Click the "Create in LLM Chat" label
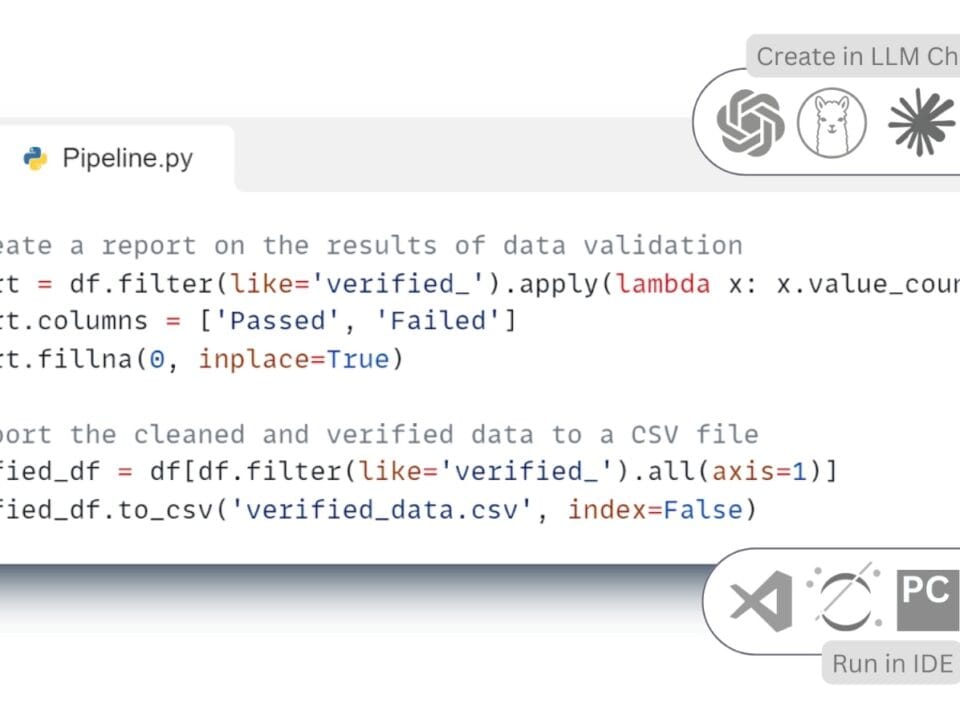The width and height of the screenshot is (960, 720). pyautogui.click(x=856, y=57)
